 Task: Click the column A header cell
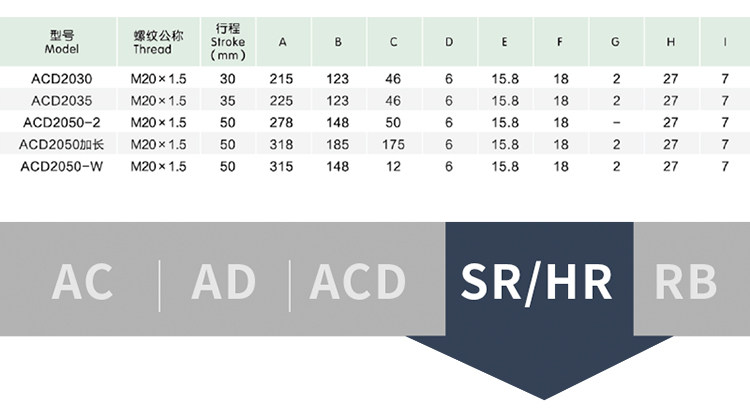click(283, 41)
